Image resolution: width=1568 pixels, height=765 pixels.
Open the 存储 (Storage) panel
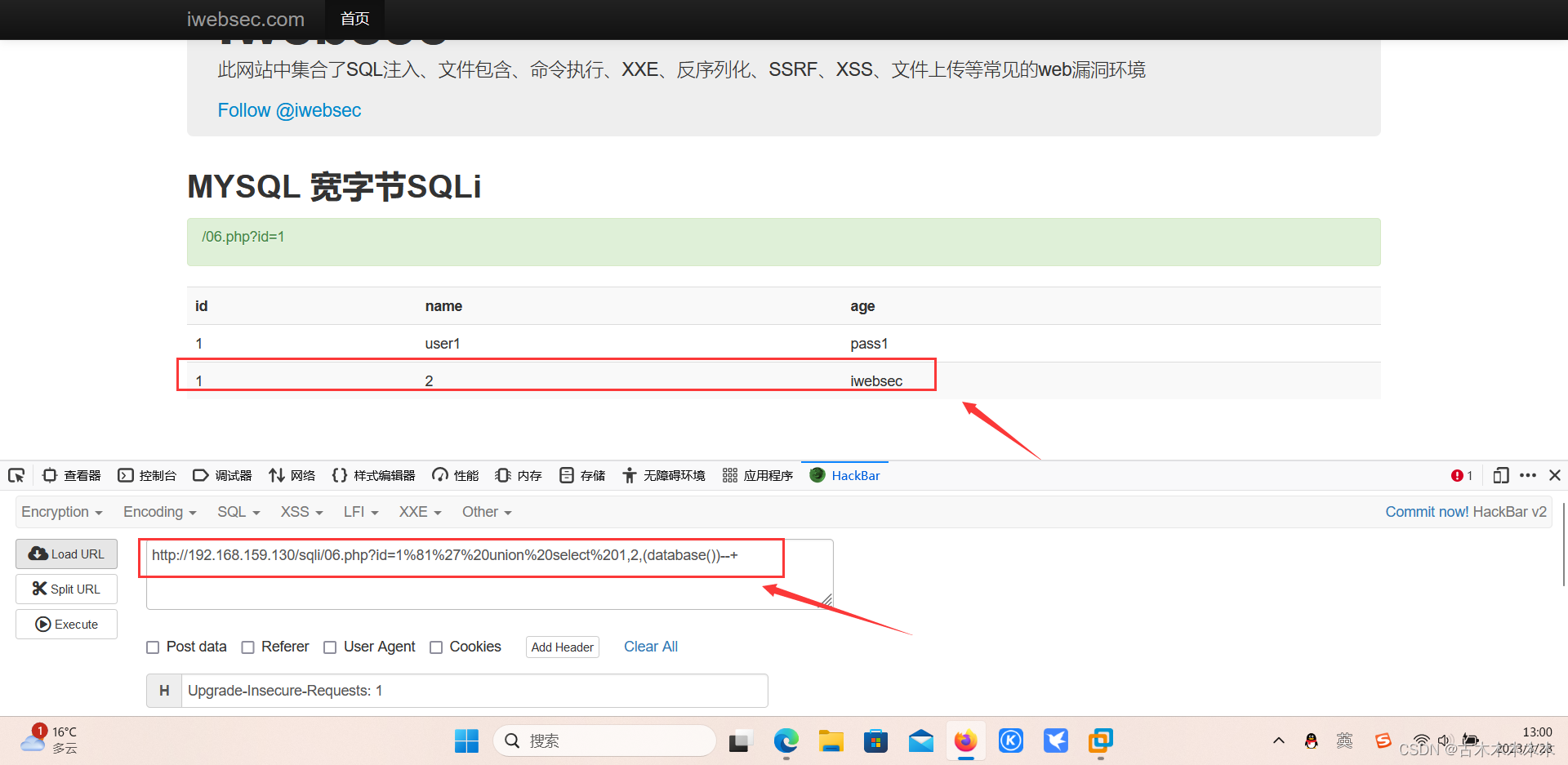tap(581, 474)
